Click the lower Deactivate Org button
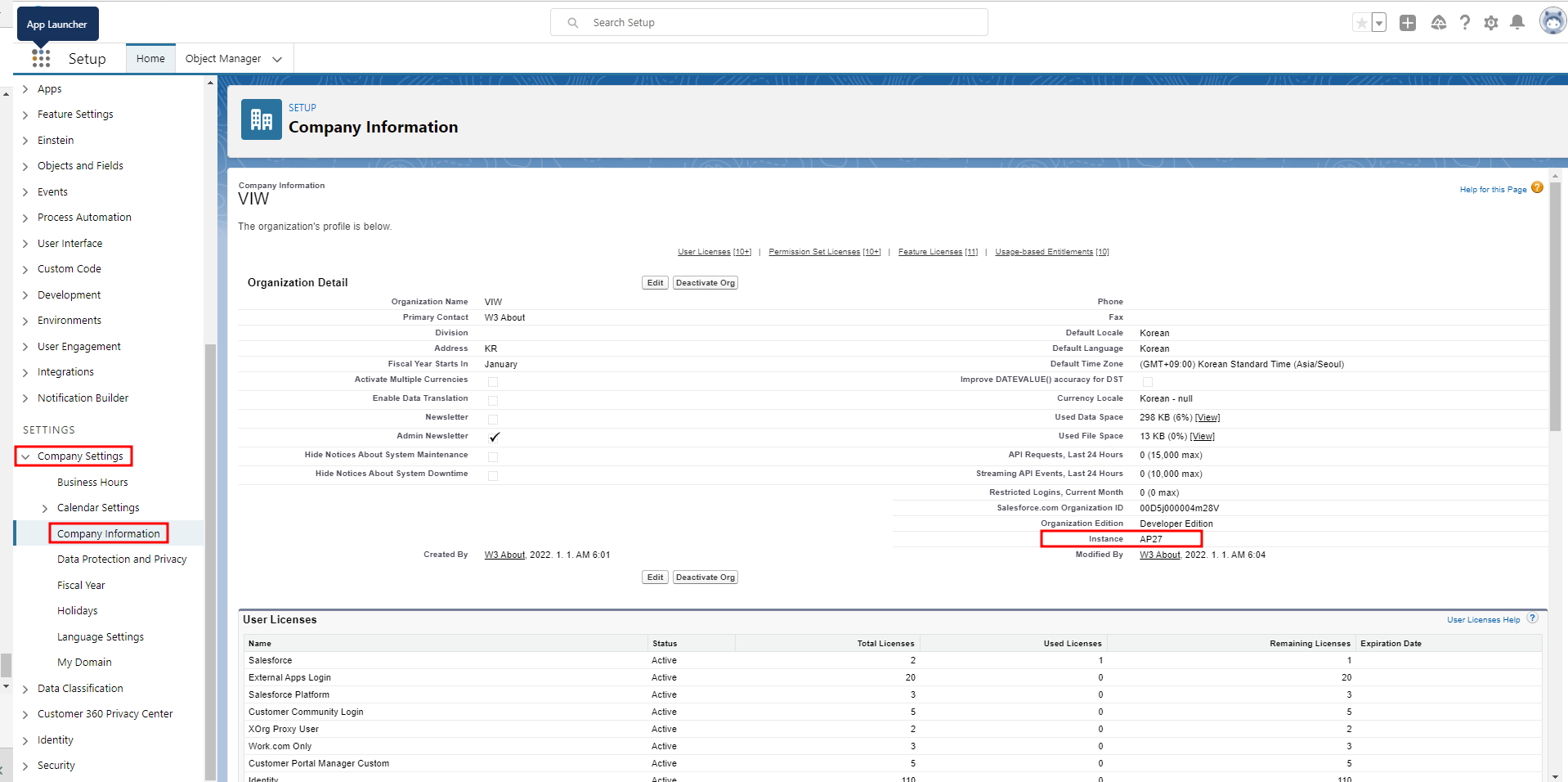 (706, 578)
